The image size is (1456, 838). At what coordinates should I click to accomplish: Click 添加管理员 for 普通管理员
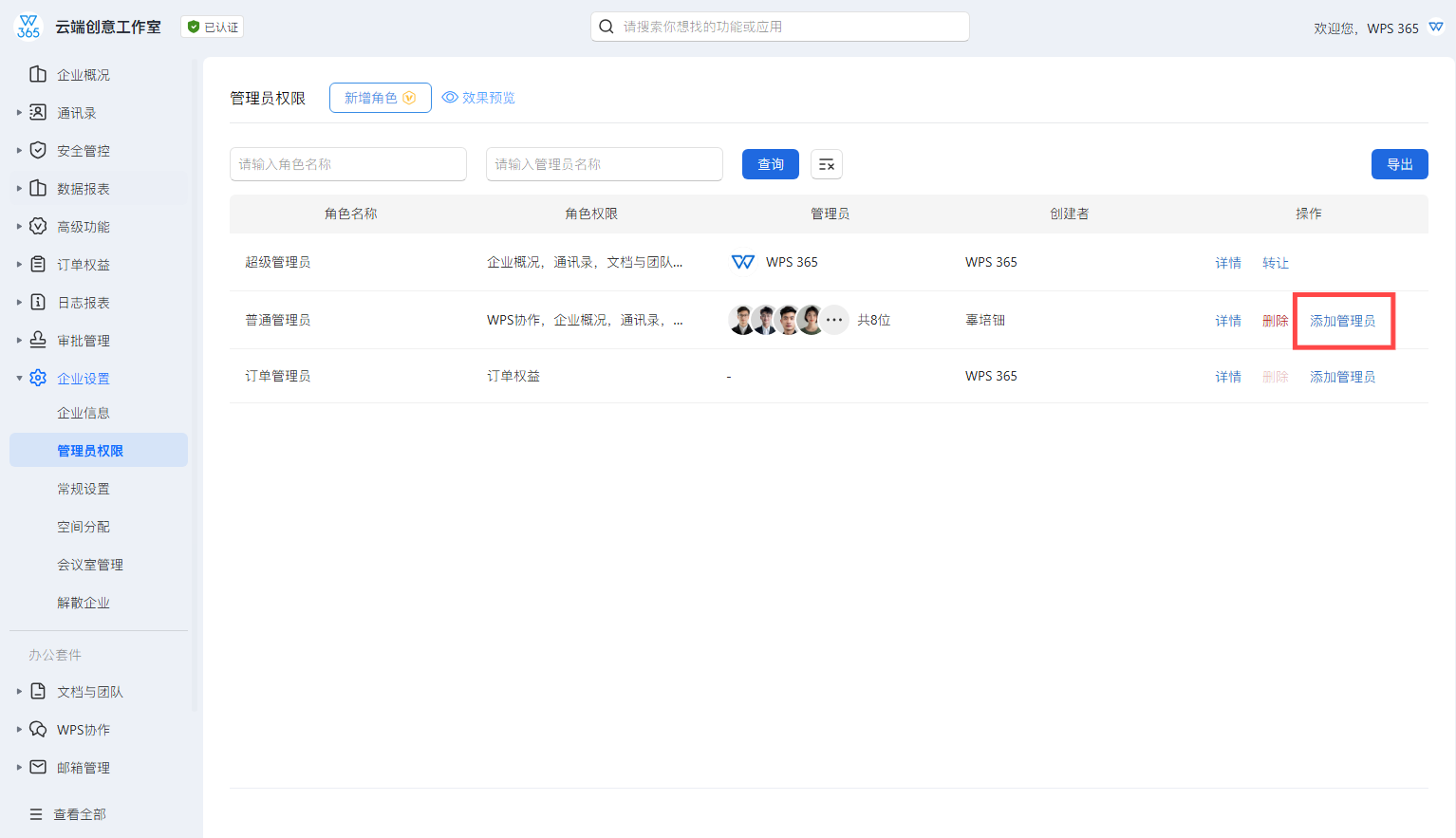pos(1342,321)
